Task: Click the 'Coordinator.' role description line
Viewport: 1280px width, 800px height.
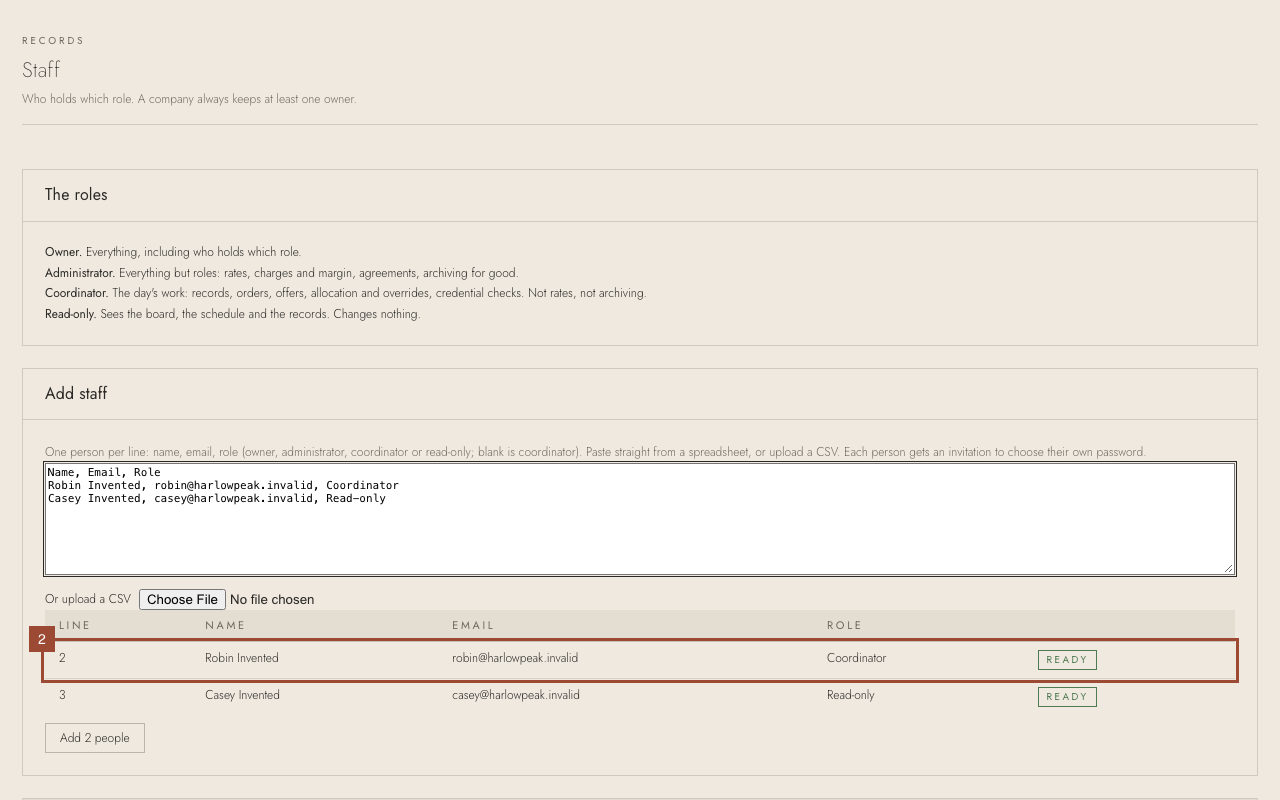Action: click(346, 293)
